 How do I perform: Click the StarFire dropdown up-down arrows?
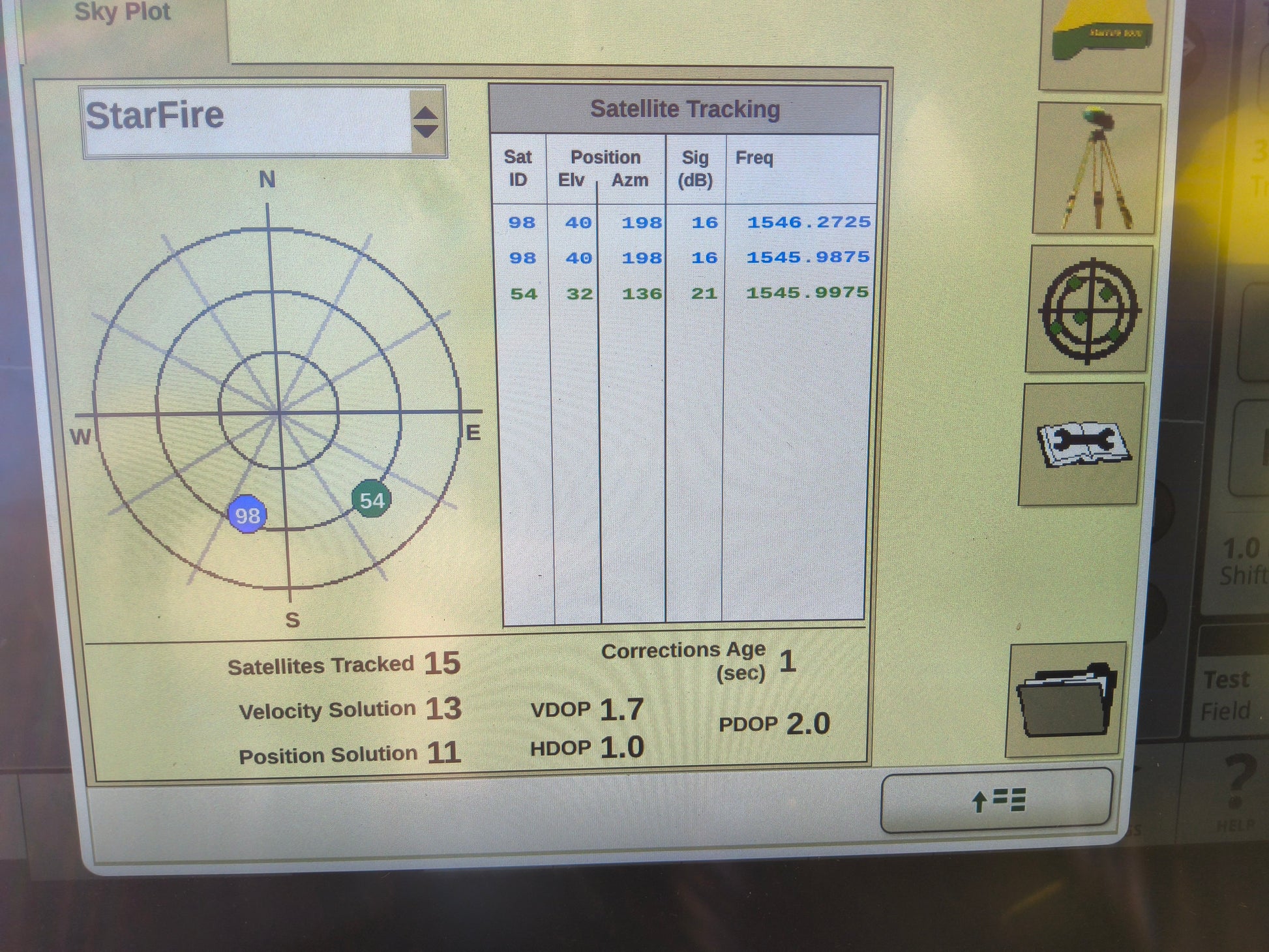point(426,122)
